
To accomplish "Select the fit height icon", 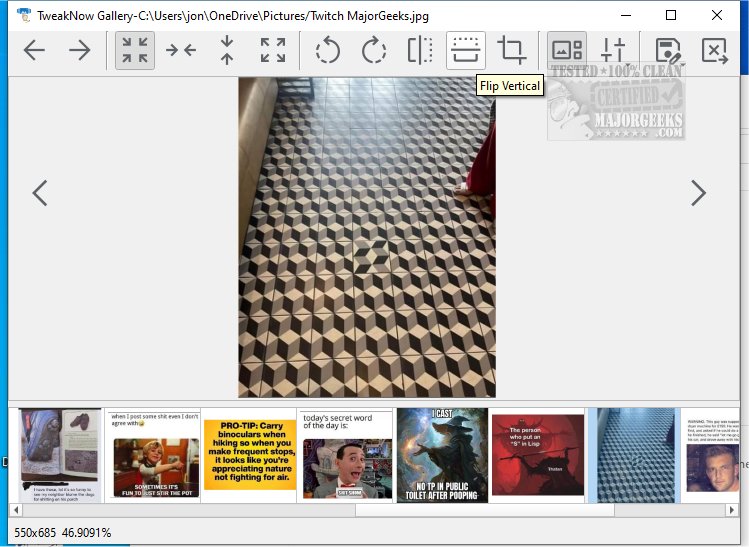I will click(227, 51).
